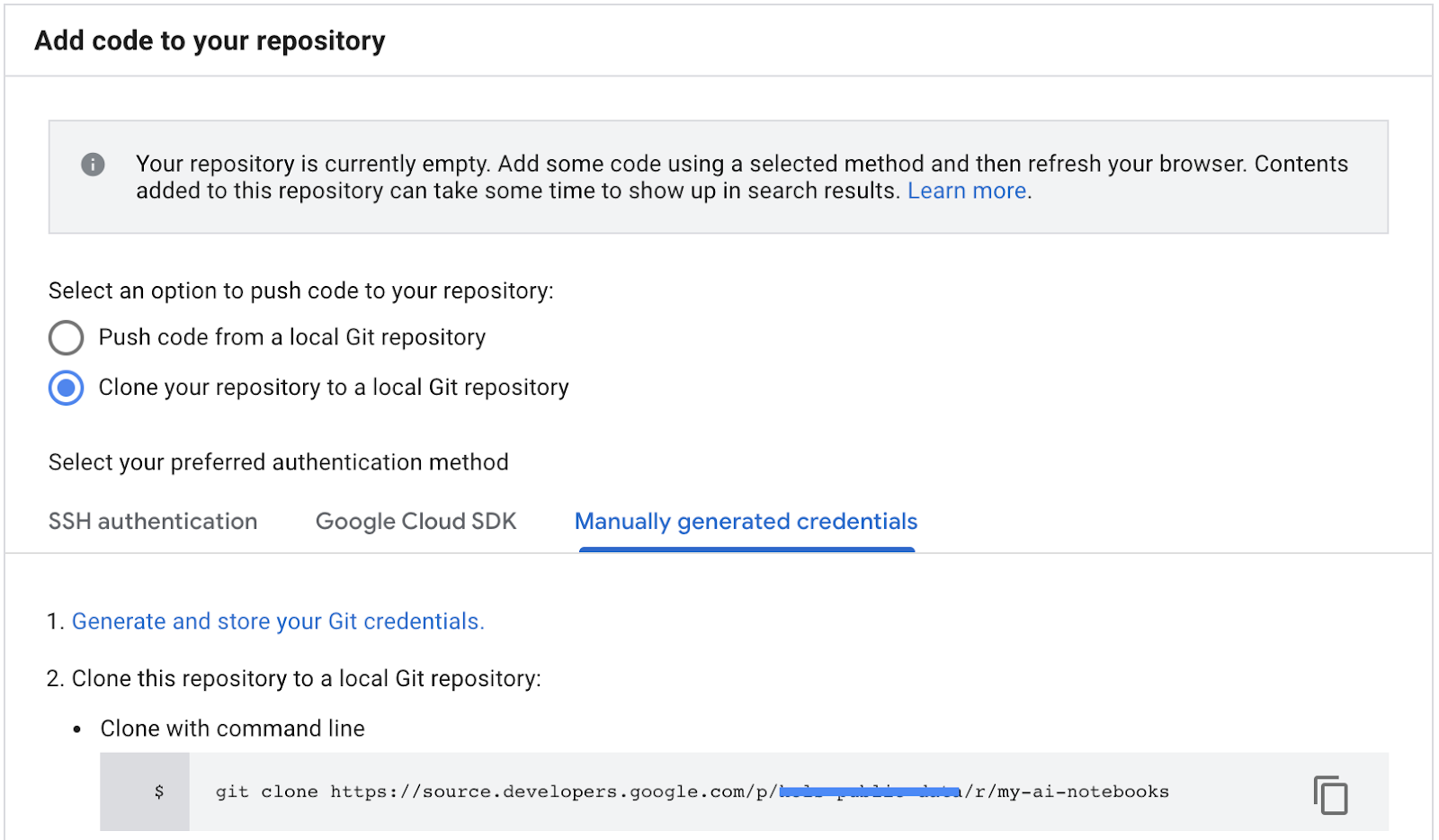
Task: Click the Clone with command line bullet
Action: click(x=232, y=728)
